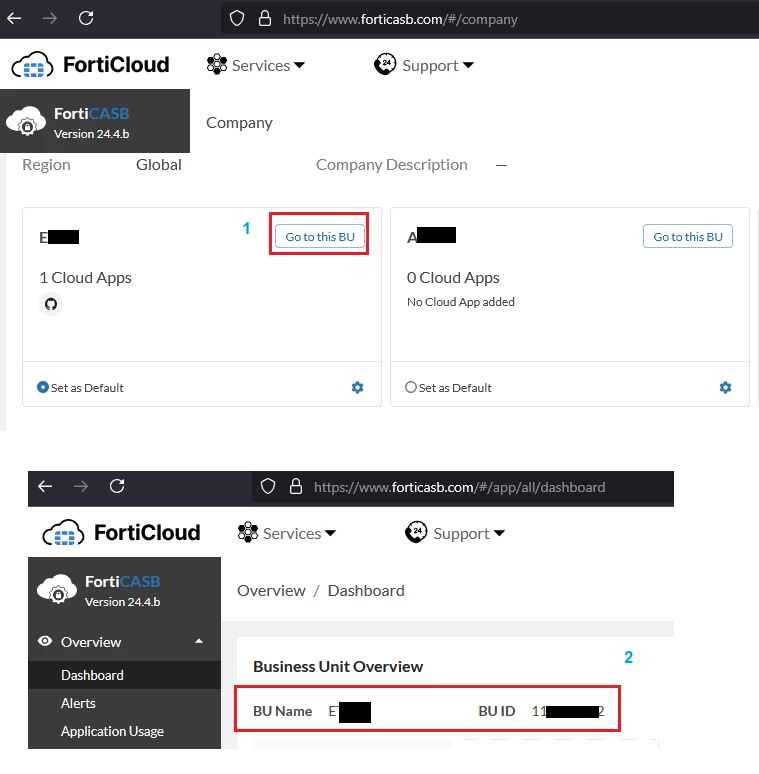Collapse the Overview sidebar section arrow

pyautogui.click(x=199, y=641)
